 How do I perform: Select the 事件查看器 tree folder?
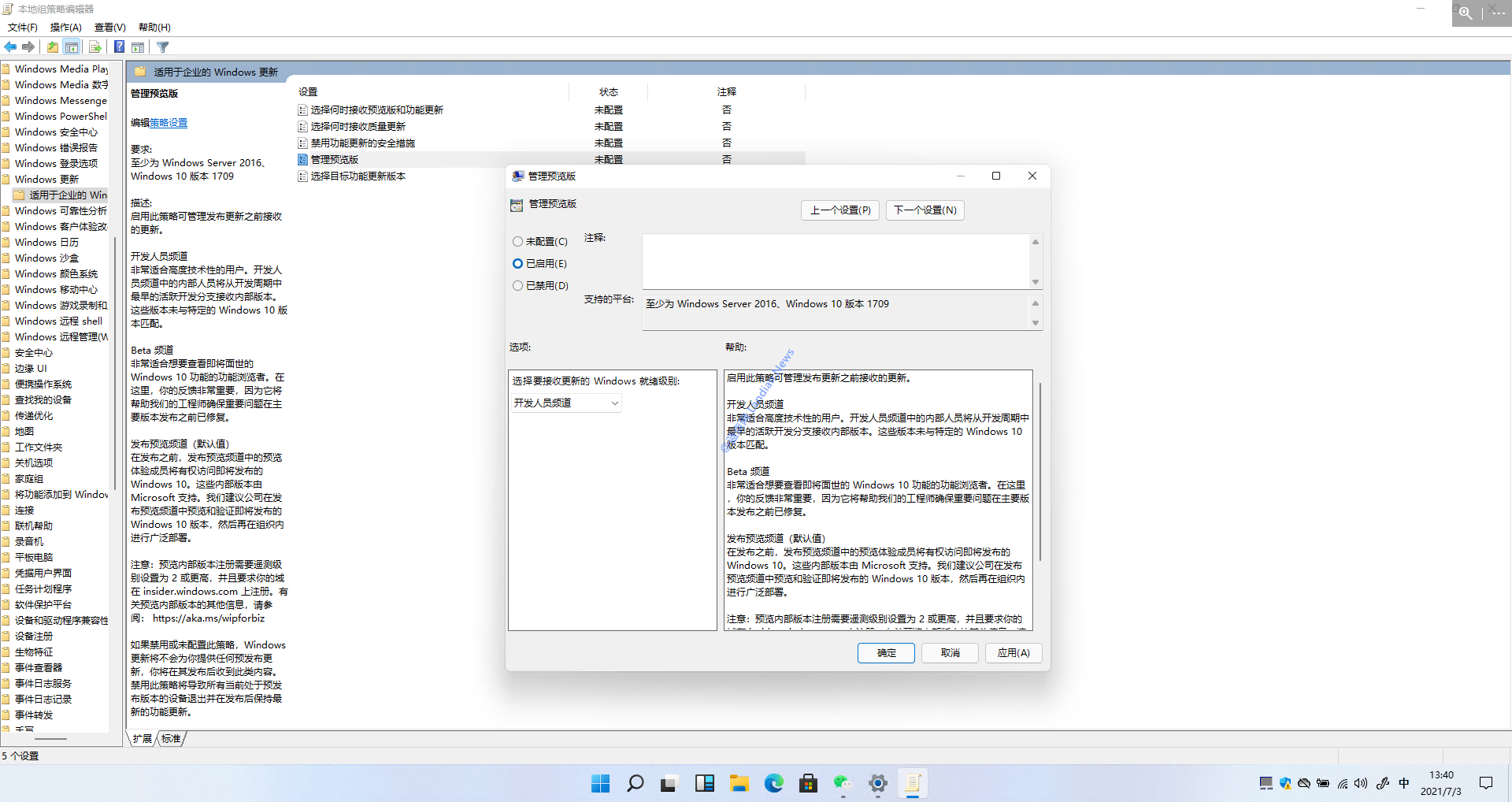(x=39, y=668)
